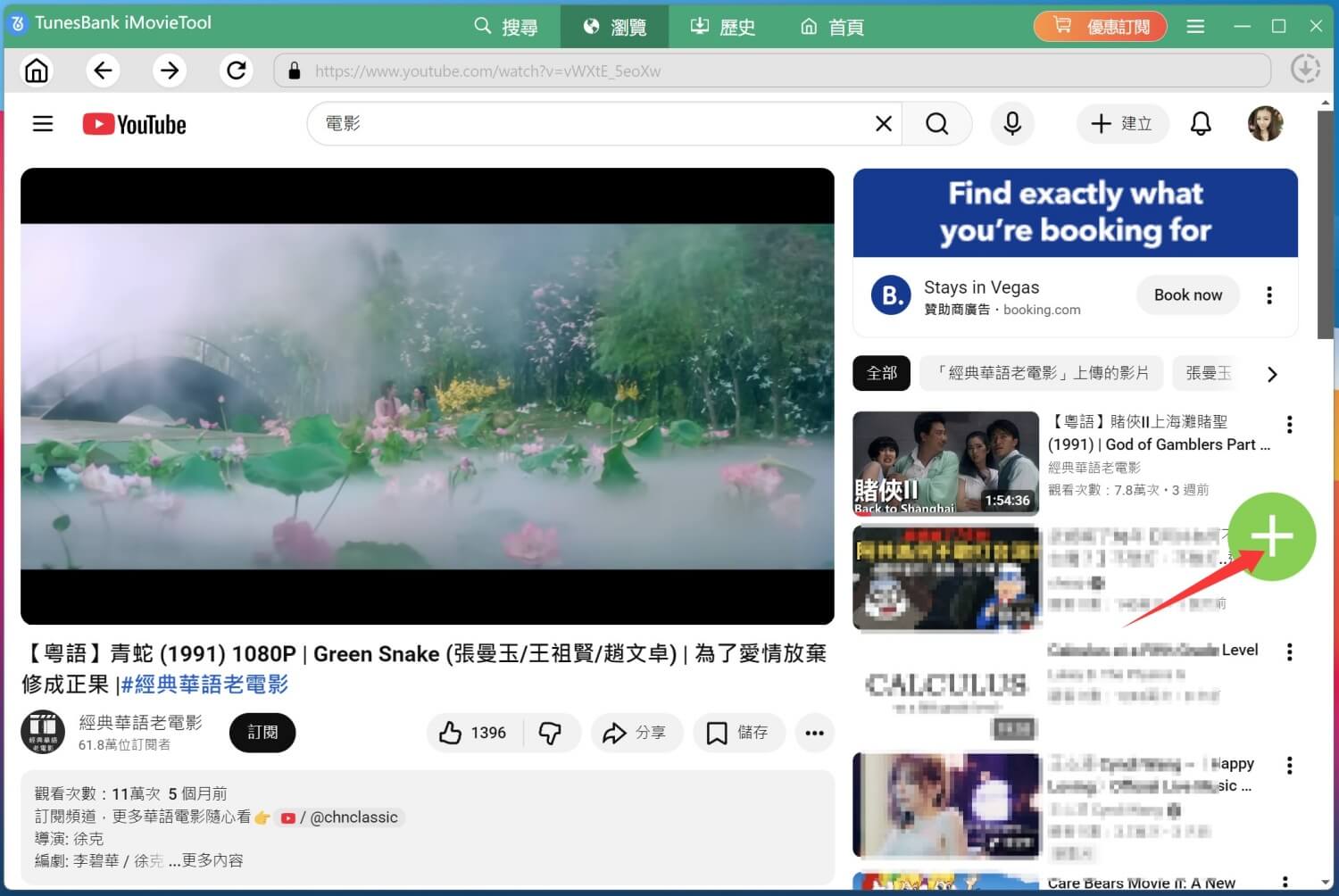Toggle the YouTube sidebar with hamburger icon

pos(42,123)
